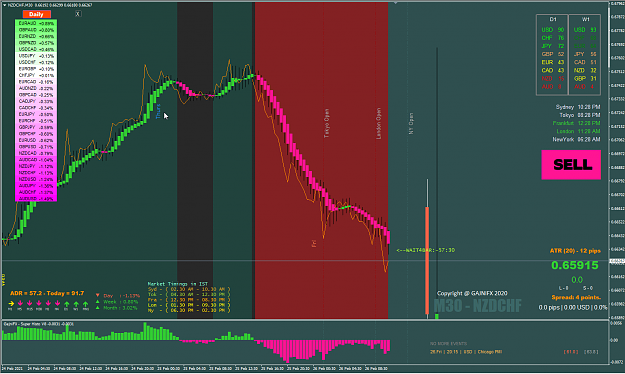The height and width of the screenshot is (374, 625).
Task: Click the London Open vertical marker
Action: tap(378, 123)
